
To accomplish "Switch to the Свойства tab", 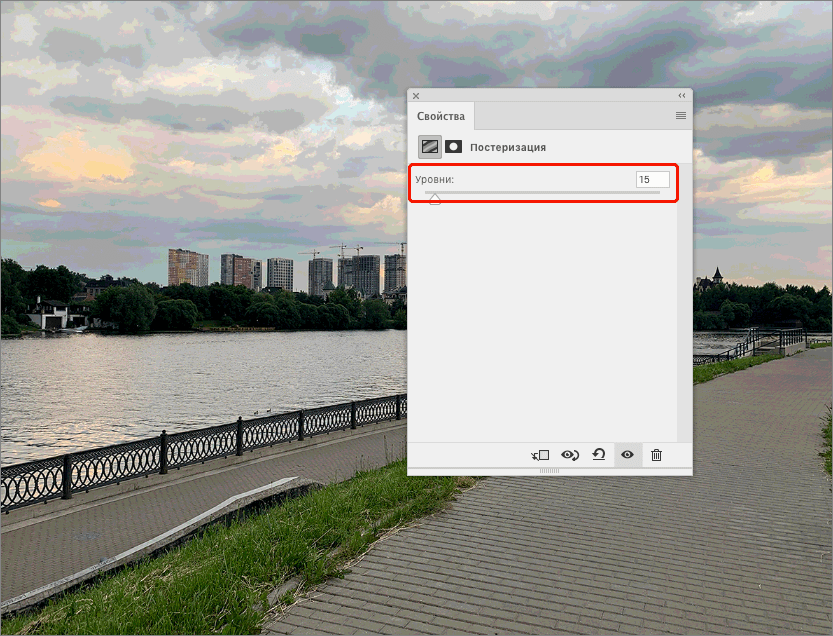I will click(441, 116).
